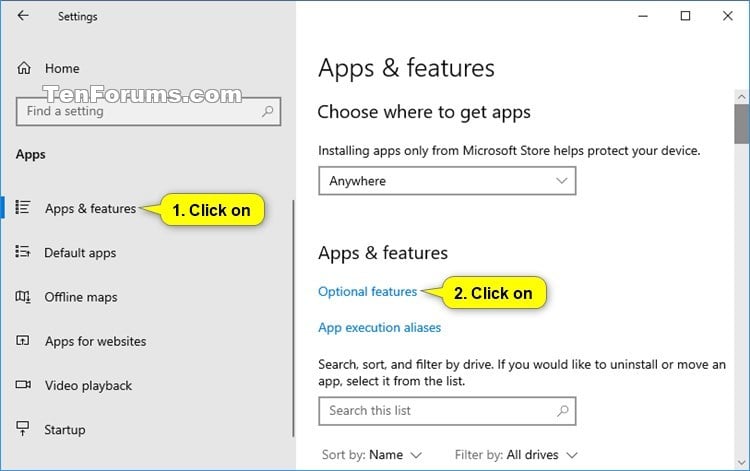The image size is (750, 471).
Task: Open the Startup settings page
Action: [x=65, y=430]
